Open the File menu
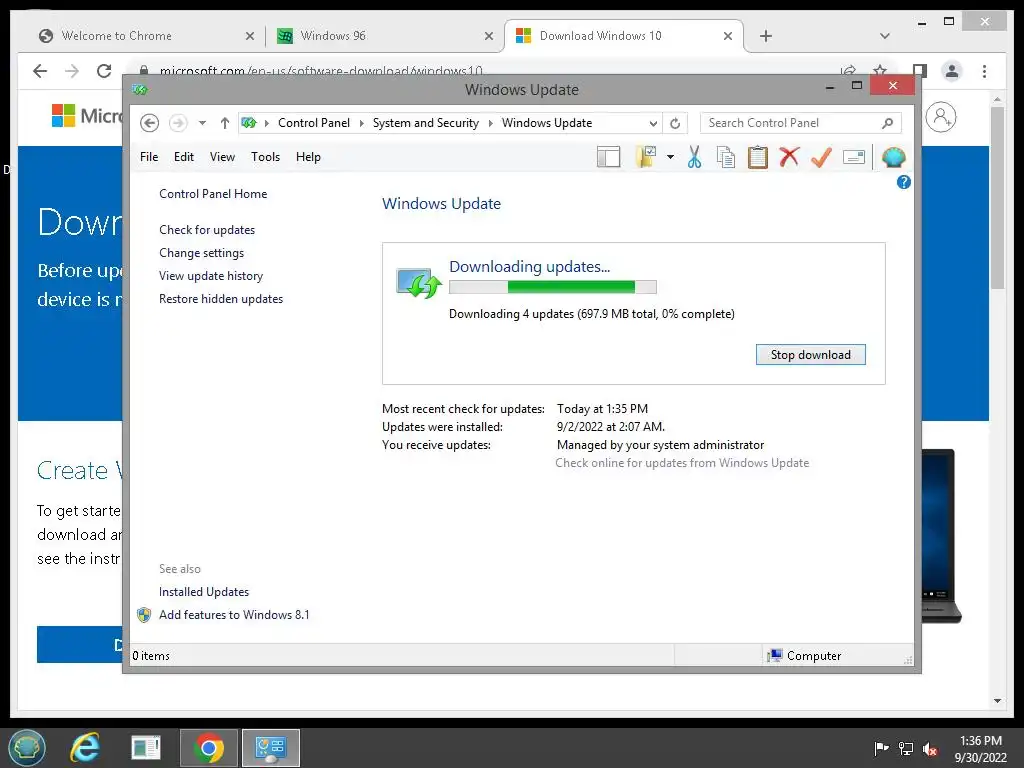This screenshot has height=768, width=1024. [x=149, y=157]
